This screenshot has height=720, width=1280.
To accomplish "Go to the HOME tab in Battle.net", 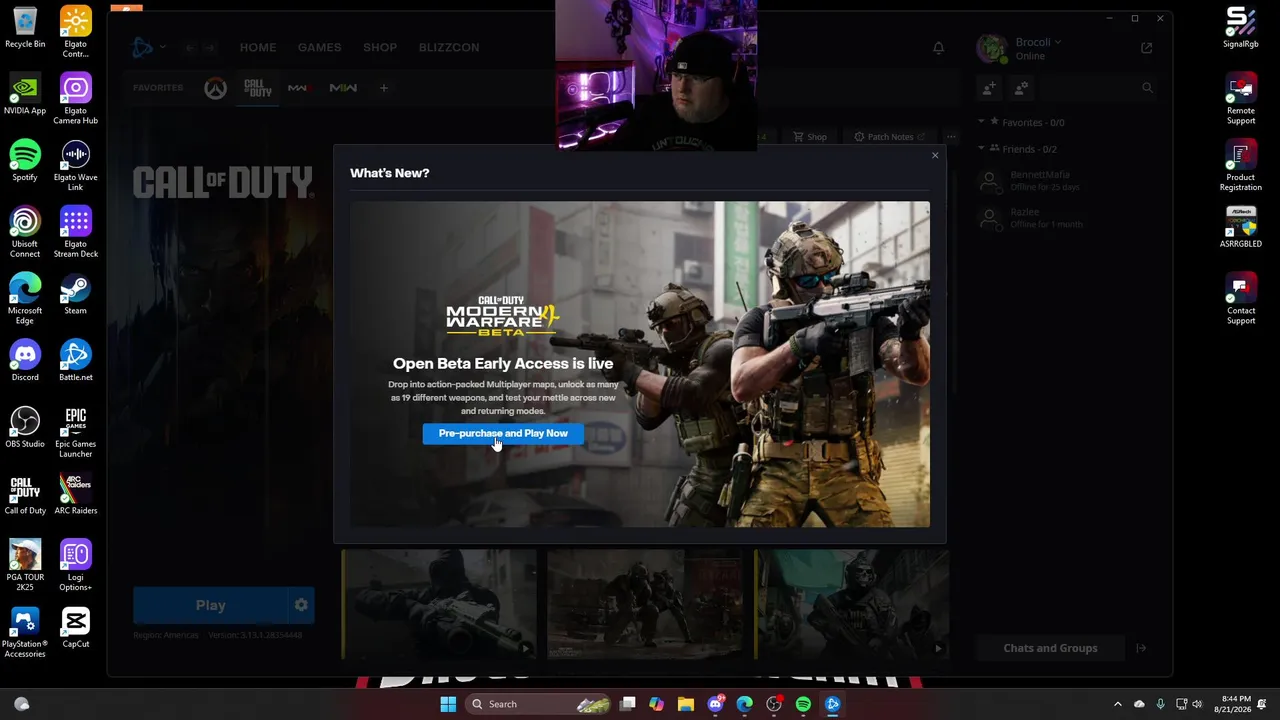I will tap(258, 47).
